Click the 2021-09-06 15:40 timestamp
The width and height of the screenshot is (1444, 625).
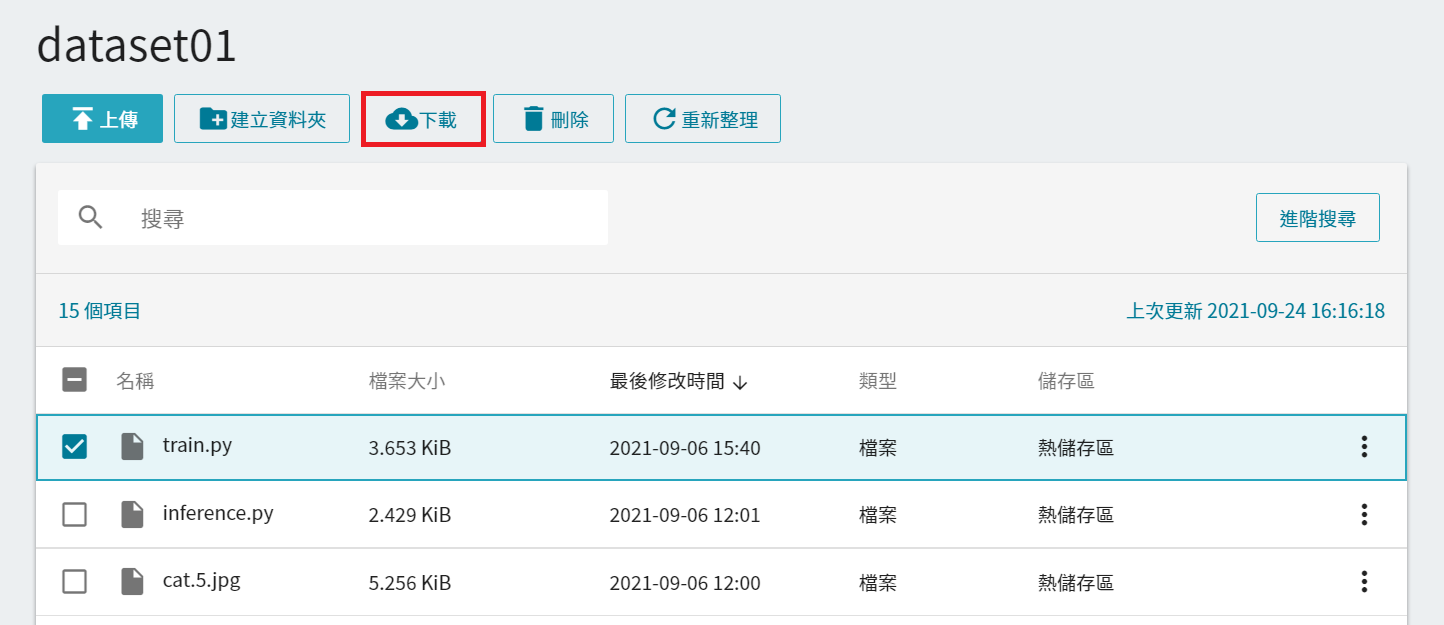pos(685,449)
